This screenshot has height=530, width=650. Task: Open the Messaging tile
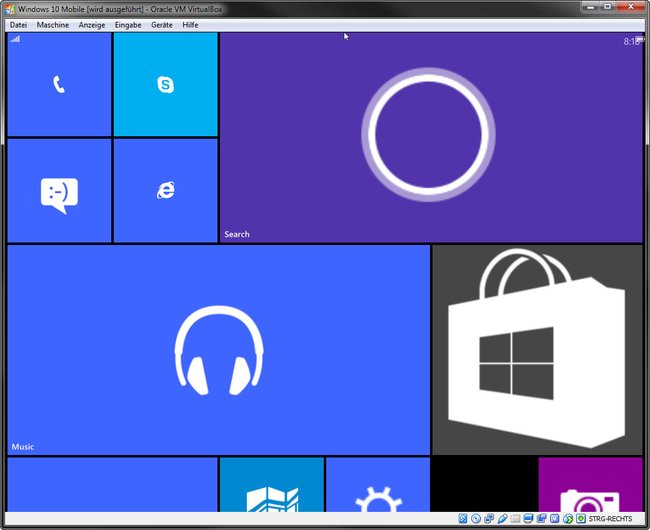pos(59,191)
